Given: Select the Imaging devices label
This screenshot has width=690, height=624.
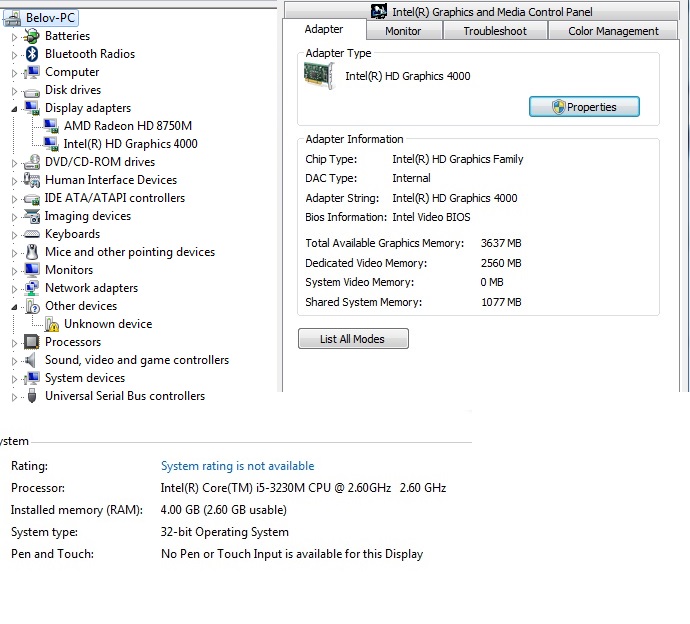Looking at the screenshot, I should pyautogui.click(x=88, y=216).
